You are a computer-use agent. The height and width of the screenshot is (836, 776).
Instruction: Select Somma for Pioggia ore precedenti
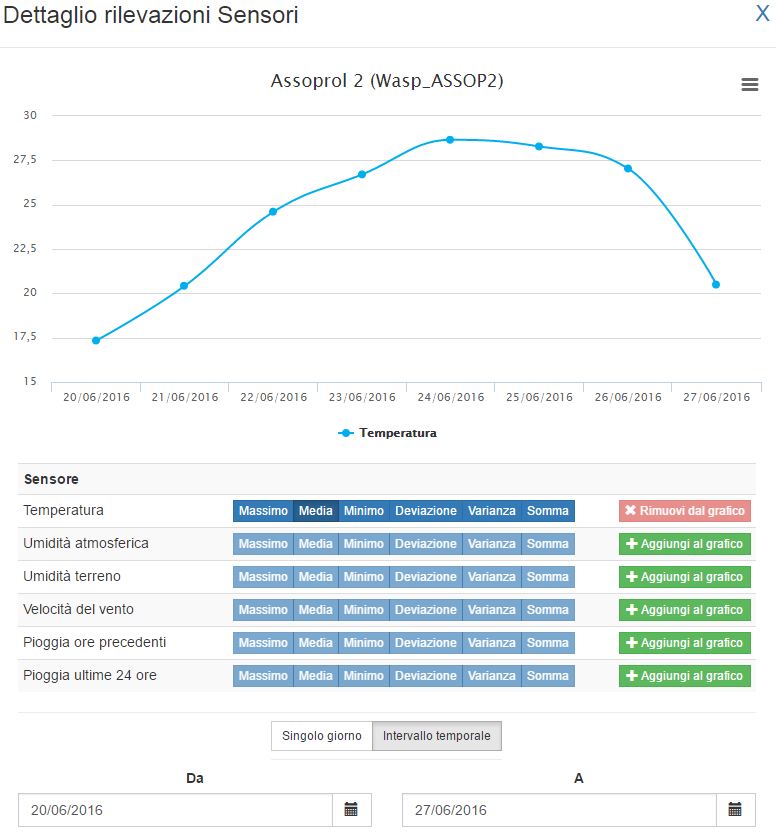(548, 643)
